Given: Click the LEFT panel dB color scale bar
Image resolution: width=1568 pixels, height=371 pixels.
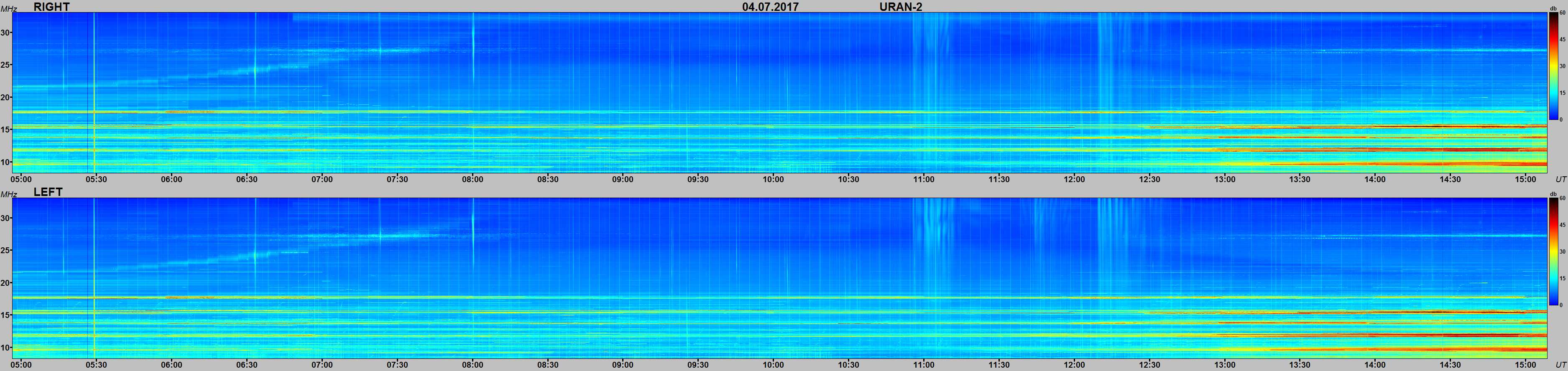Looking at the screenshot, I should pos(1553,251).
